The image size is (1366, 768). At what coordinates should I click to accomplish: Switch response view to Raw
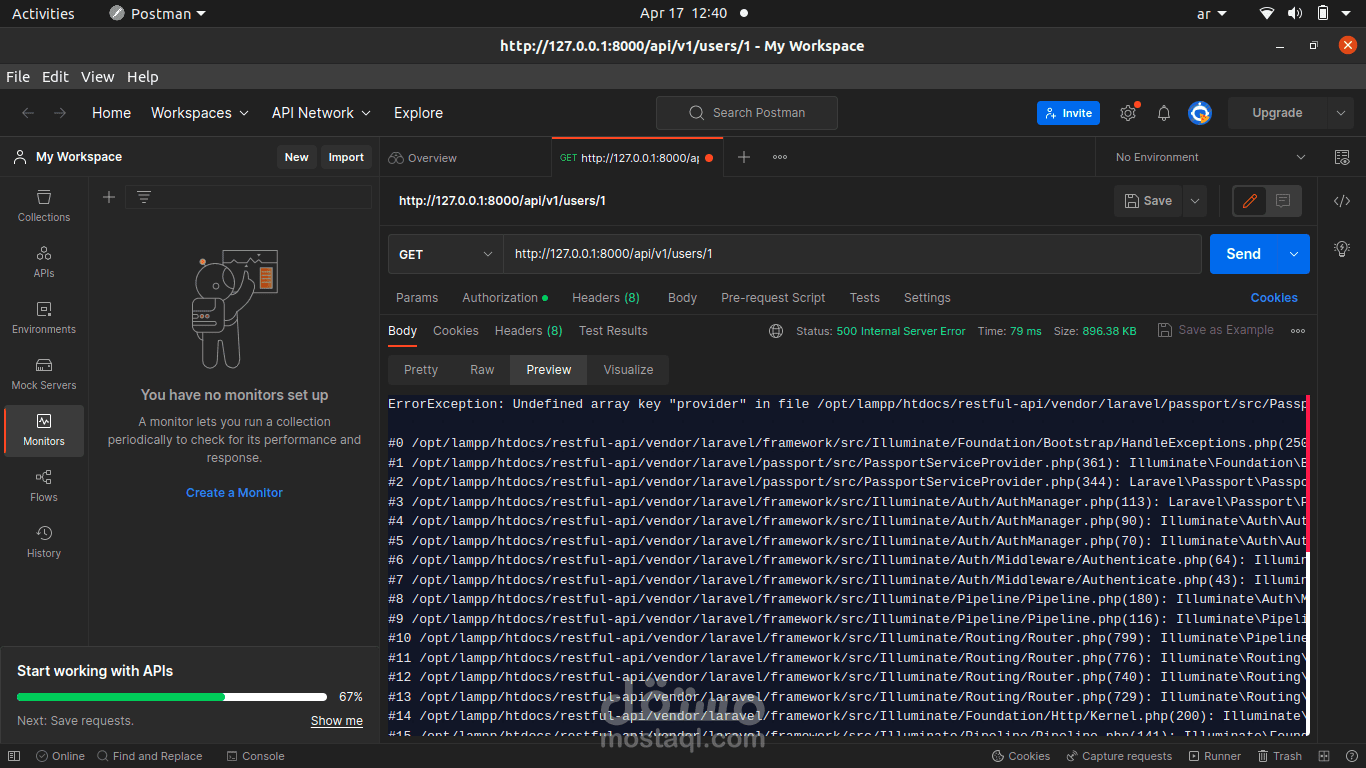(x=482, y=370)
